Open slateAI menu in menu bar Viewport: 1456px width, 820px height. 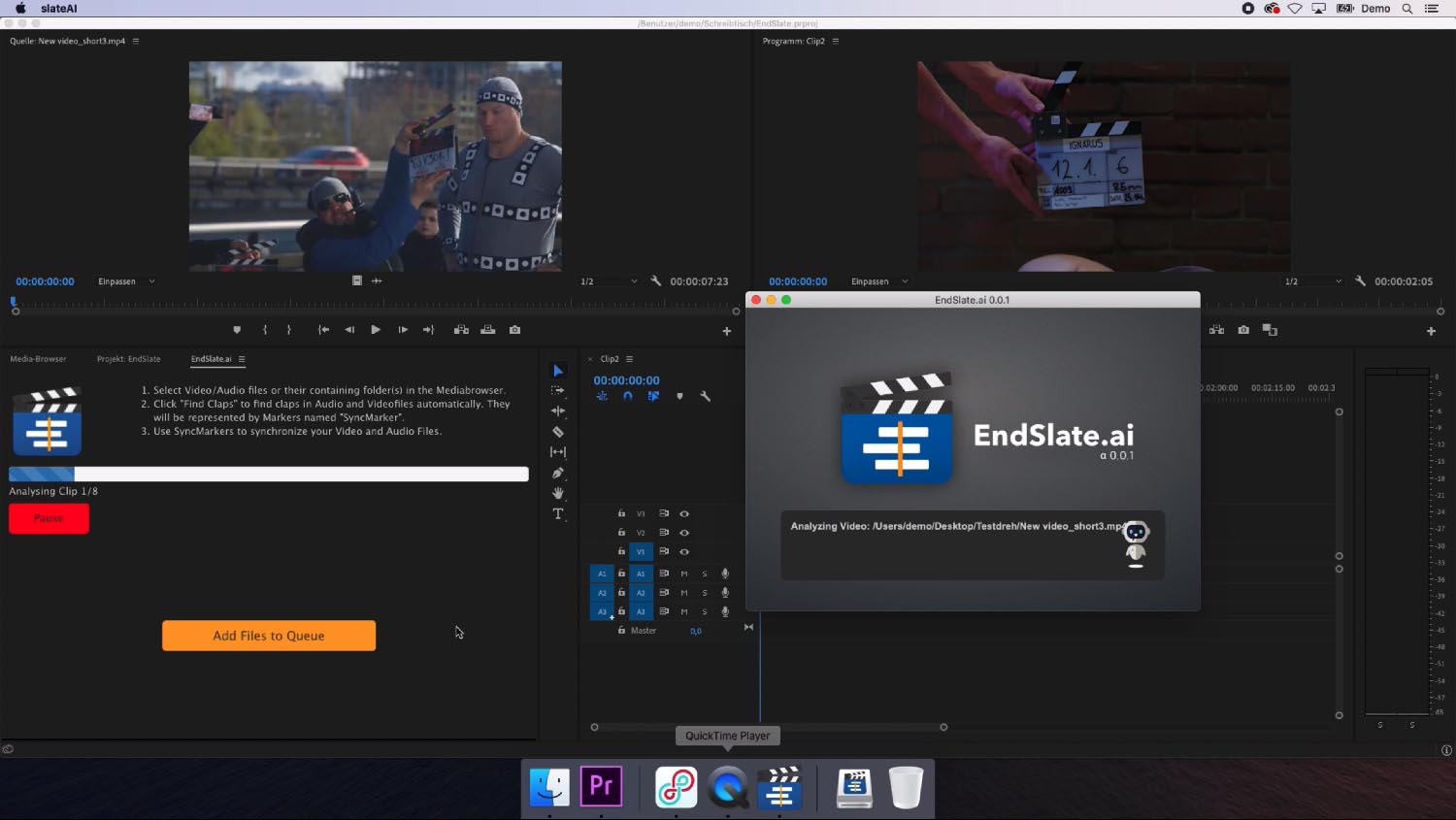[59, 9]
